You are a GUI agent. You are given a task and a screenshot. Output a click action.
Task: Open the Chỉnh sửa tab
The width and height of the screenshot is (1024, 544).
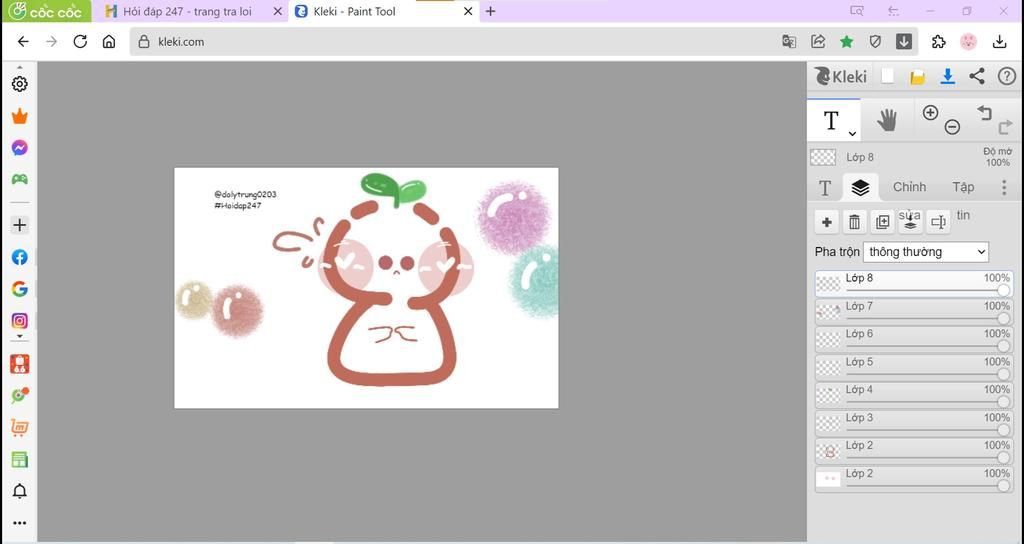(909, 187)
